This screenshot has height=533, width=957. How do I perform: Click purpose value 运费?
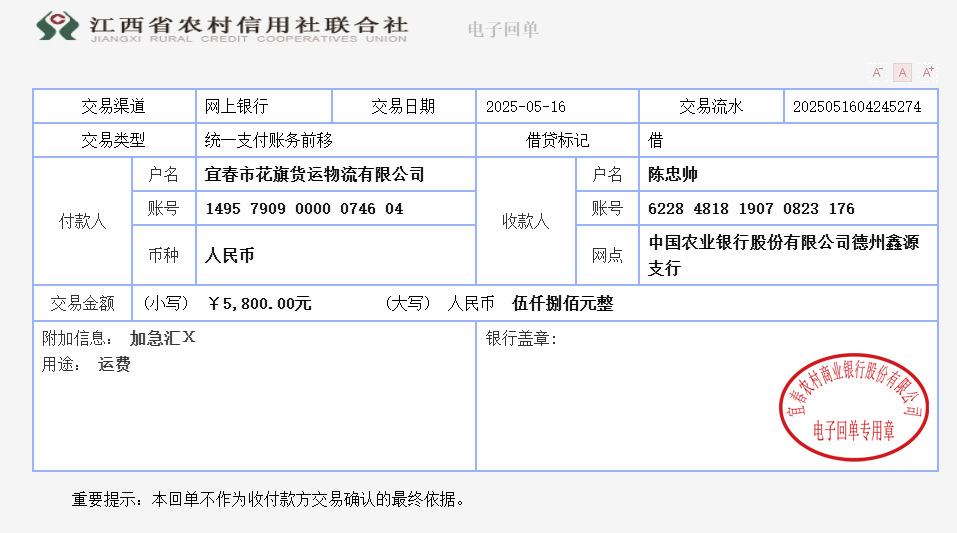coord(114,364)
